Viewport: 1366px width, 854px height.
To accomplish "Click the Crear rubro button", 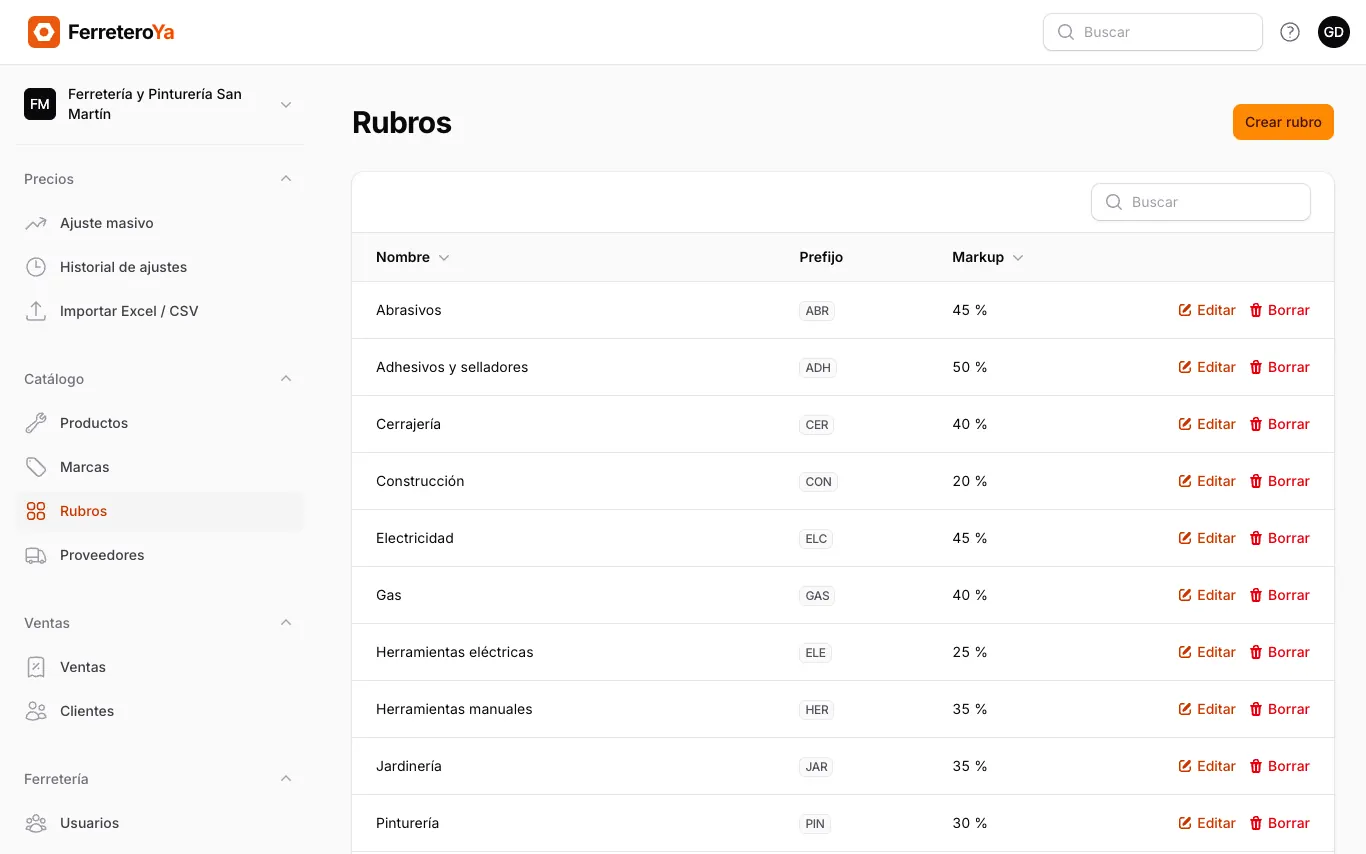I will pos(1283,122).
